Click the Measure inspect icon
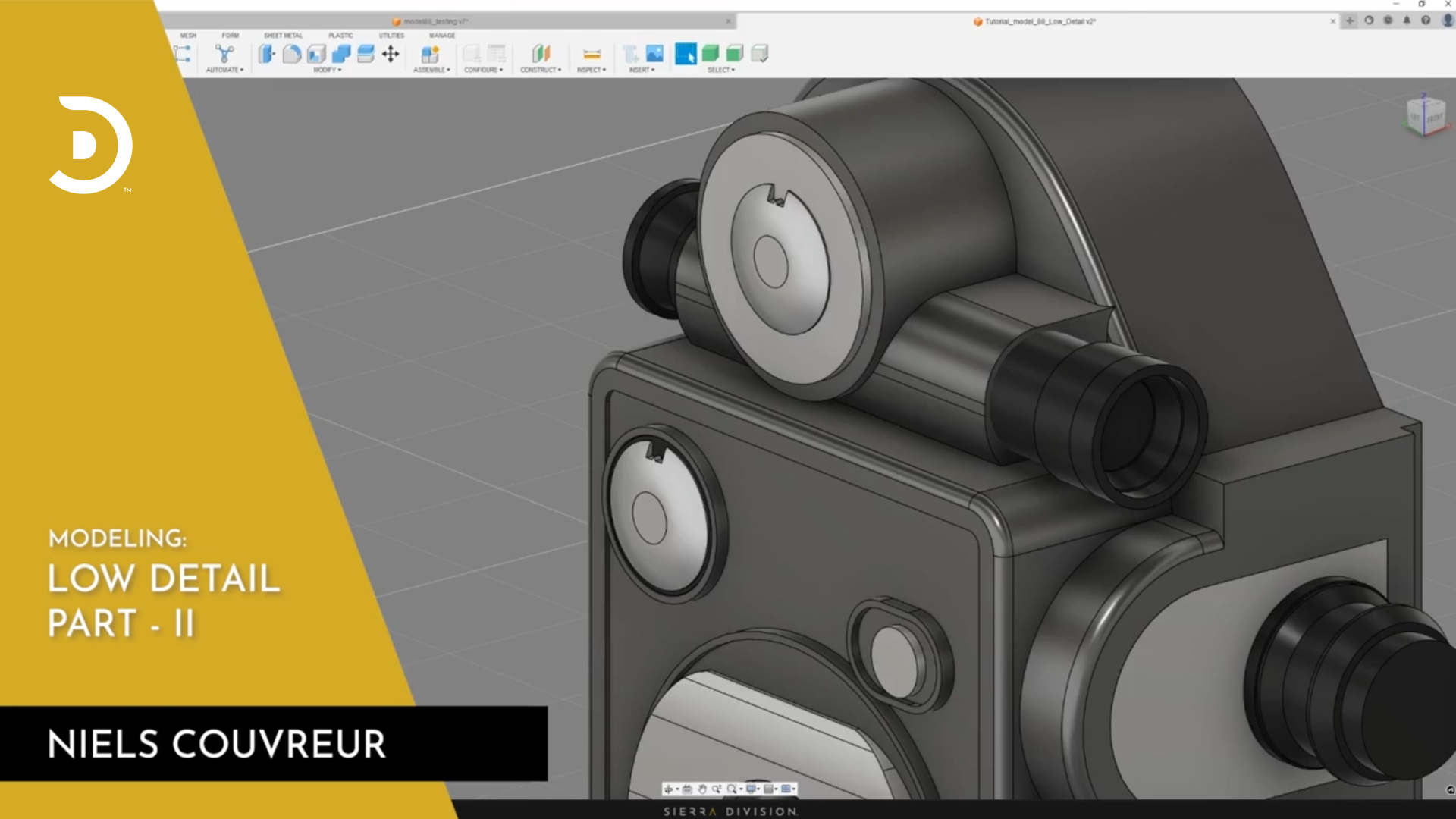 point(591,54)
